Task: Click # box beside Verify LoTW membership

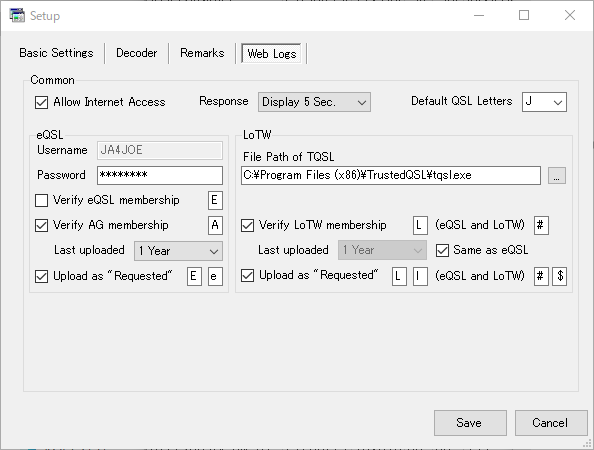Action: coord(541,225)
